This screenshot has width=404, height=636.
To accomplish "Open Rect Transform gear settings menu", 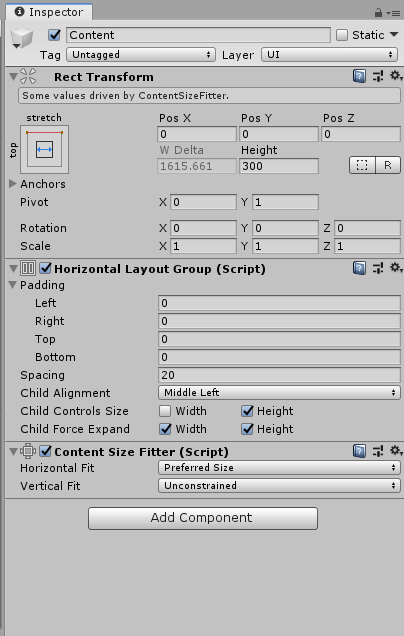I will (396, 75).
